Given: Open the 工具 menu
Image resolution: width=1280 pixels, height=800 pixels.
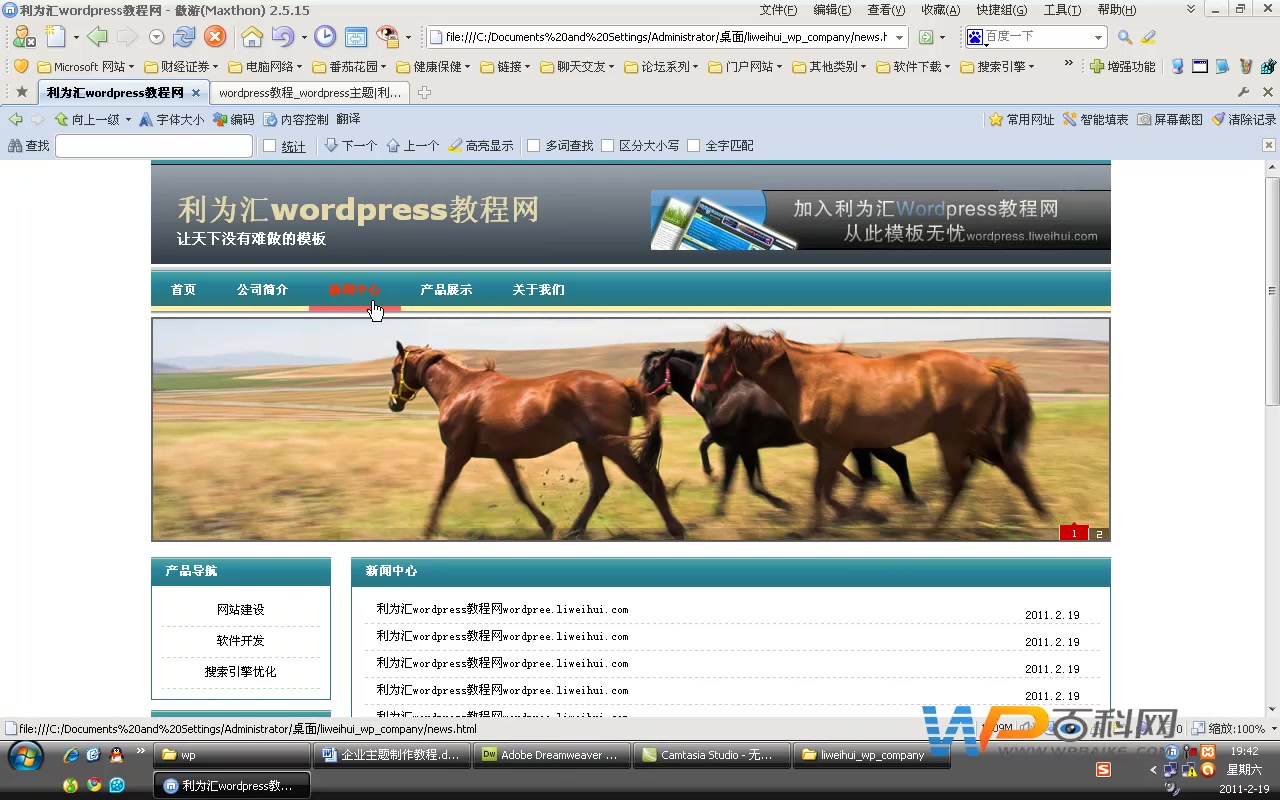Looking at the screenshot, I should pos(1062,10).
